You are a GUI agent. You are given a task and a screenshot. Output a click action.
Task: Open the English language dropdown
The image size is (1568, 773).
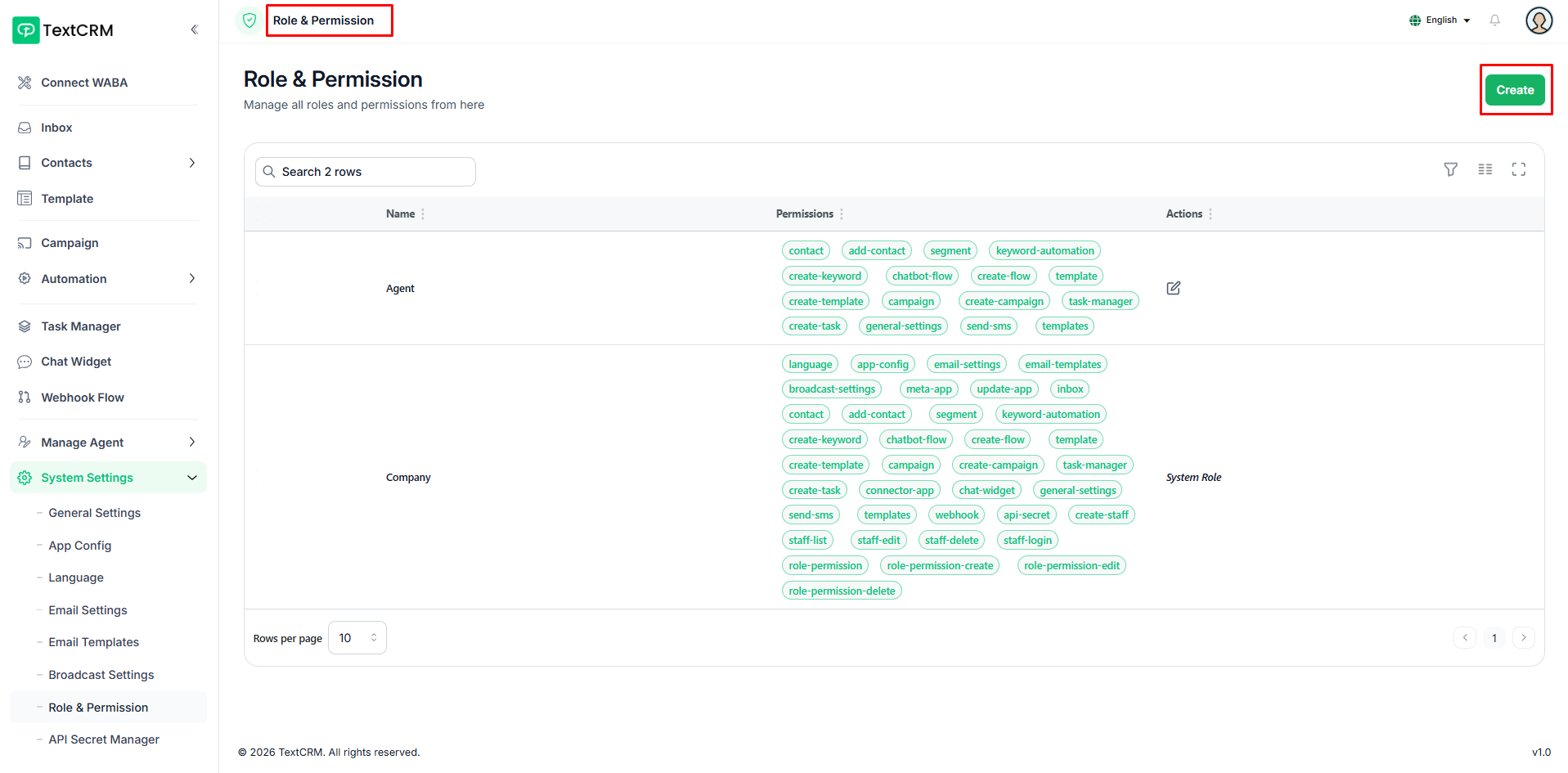tap(1440, 20)
